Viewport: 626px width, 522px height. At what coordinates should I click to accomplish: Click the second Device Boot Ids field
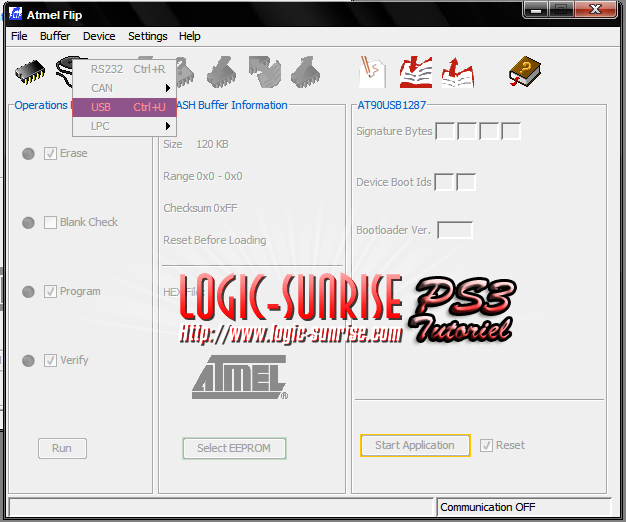click(466, 182)
